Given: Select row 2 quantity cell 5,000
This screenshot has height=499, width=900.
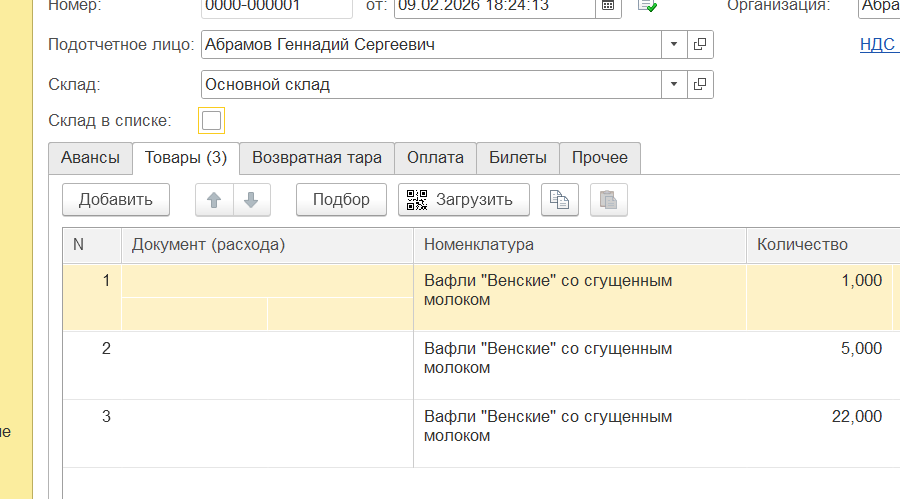Looking at the screenshot, I should pos(820,349).
